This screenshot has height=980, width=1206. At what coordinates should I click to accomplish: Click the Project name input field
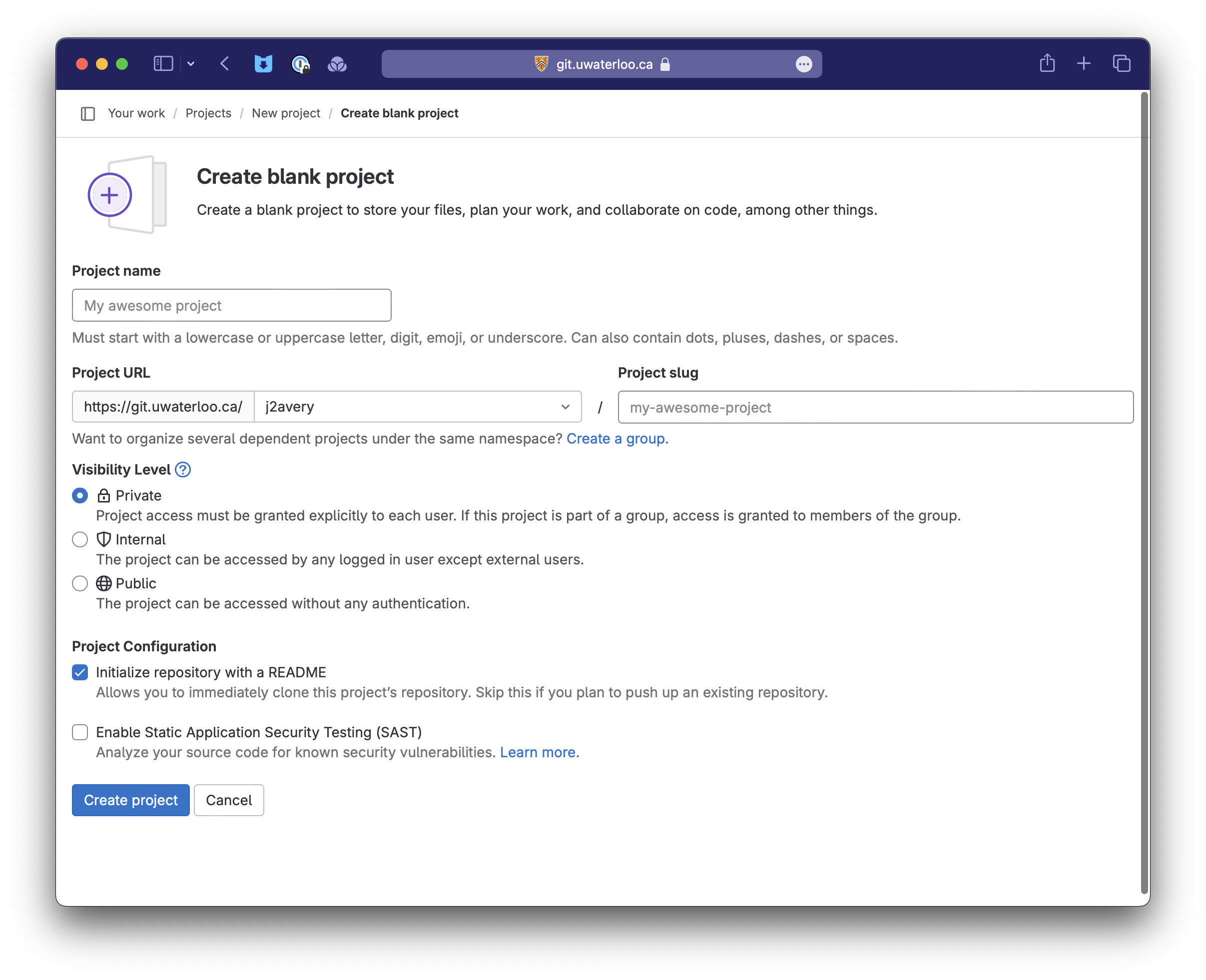[231, 305]
